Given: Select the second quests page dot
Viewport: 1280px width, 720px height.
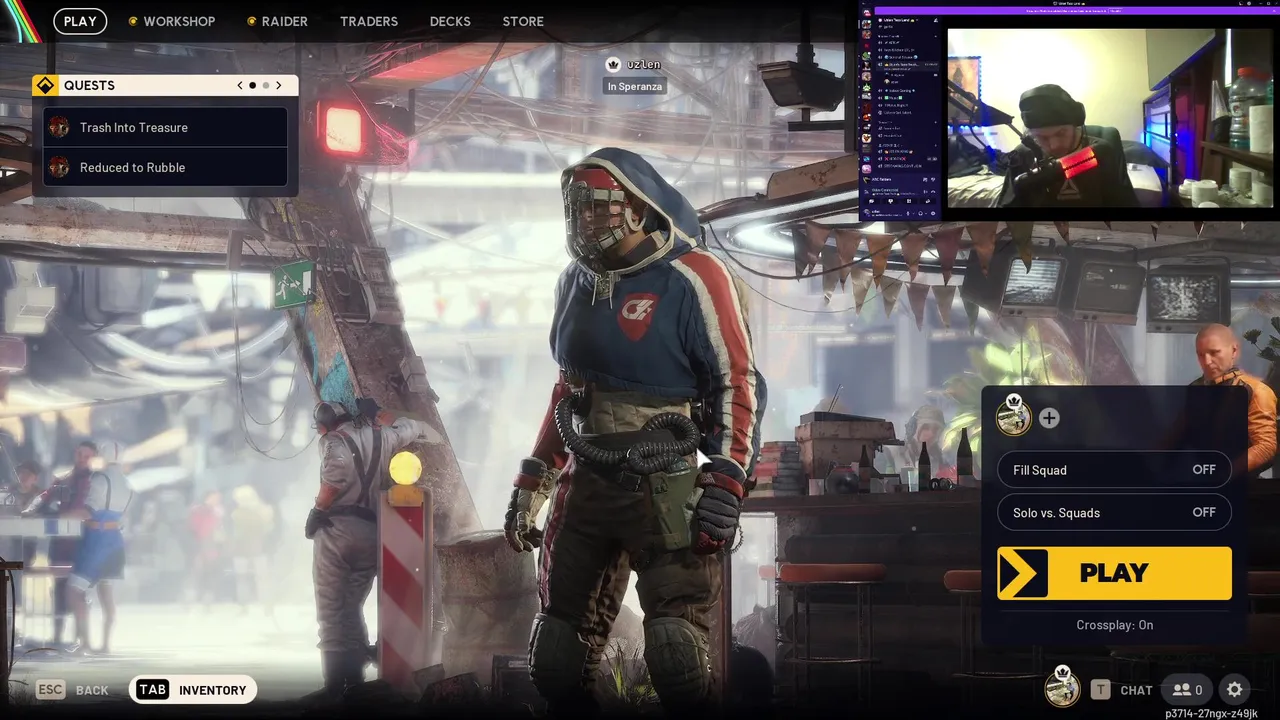Looking at the screenshot, I should point(265,86).
